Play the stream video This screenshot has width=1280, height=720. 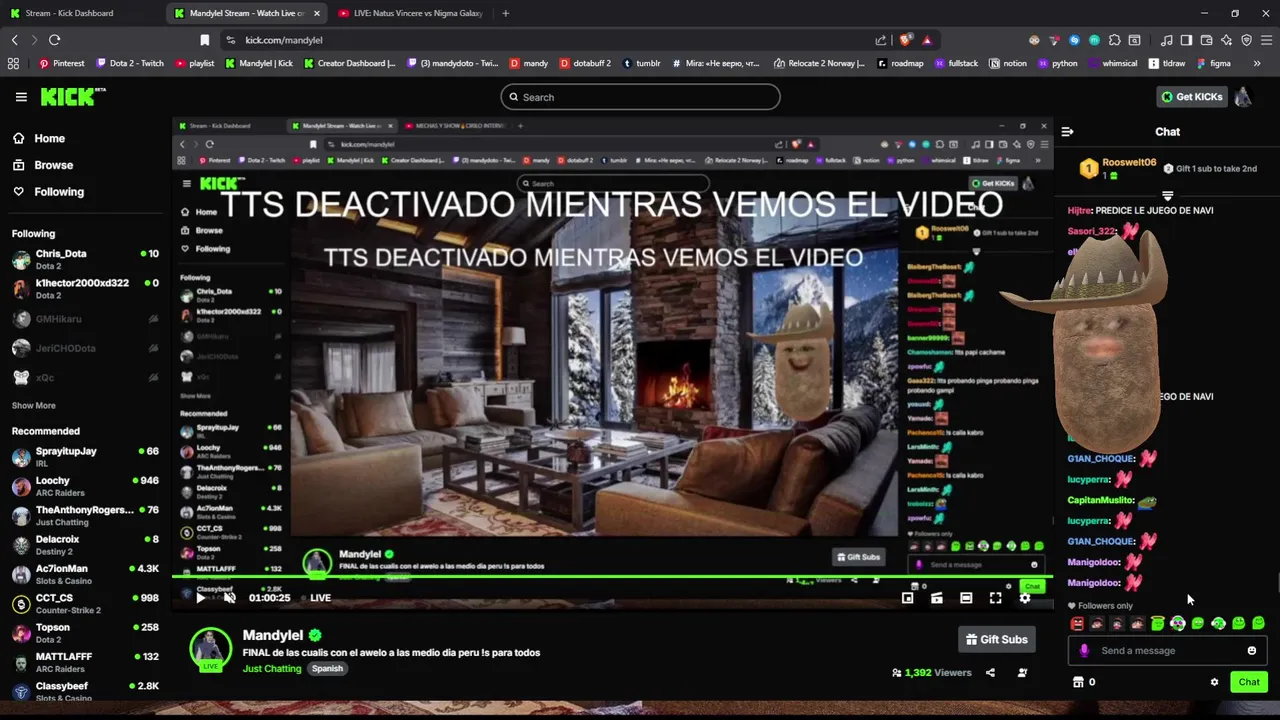(200, 598)
